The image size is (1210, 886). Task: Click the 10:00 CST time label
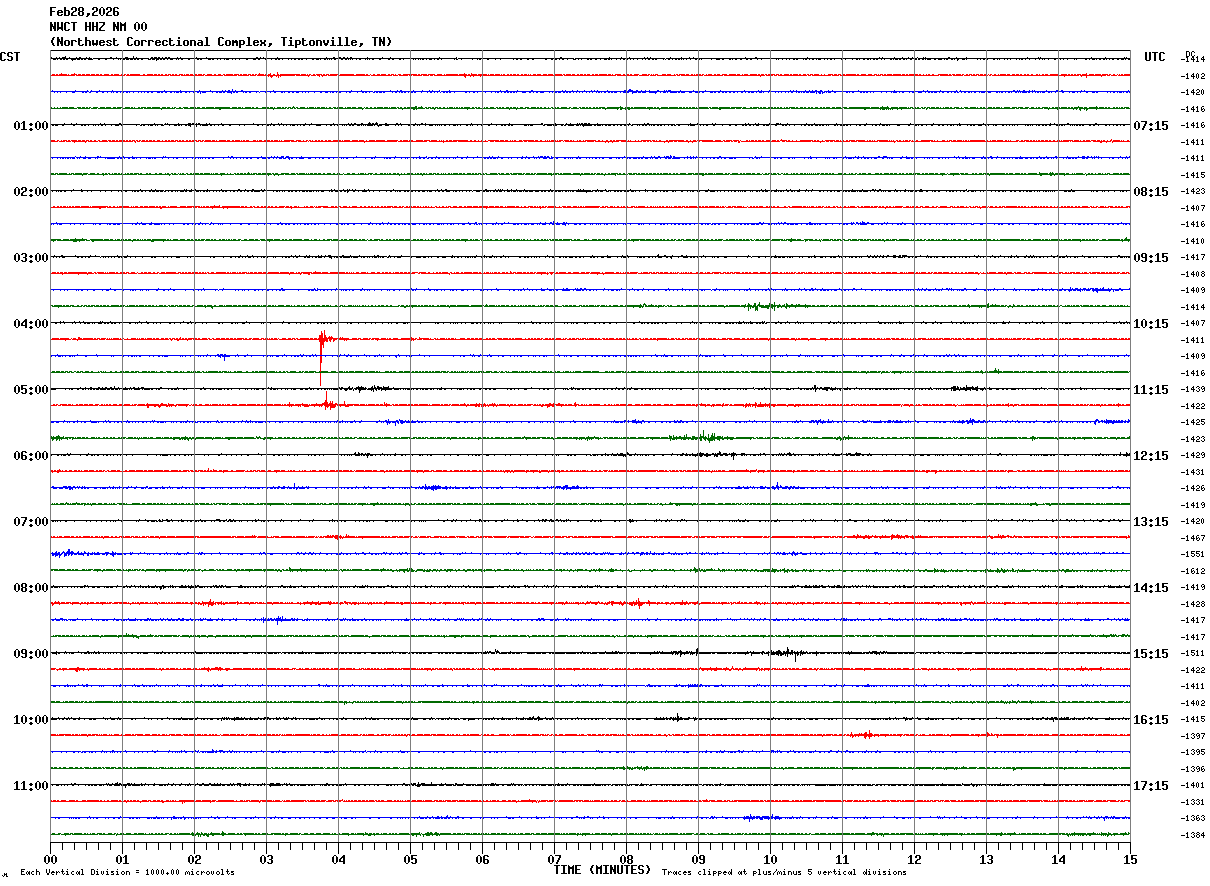click(31, 720)
